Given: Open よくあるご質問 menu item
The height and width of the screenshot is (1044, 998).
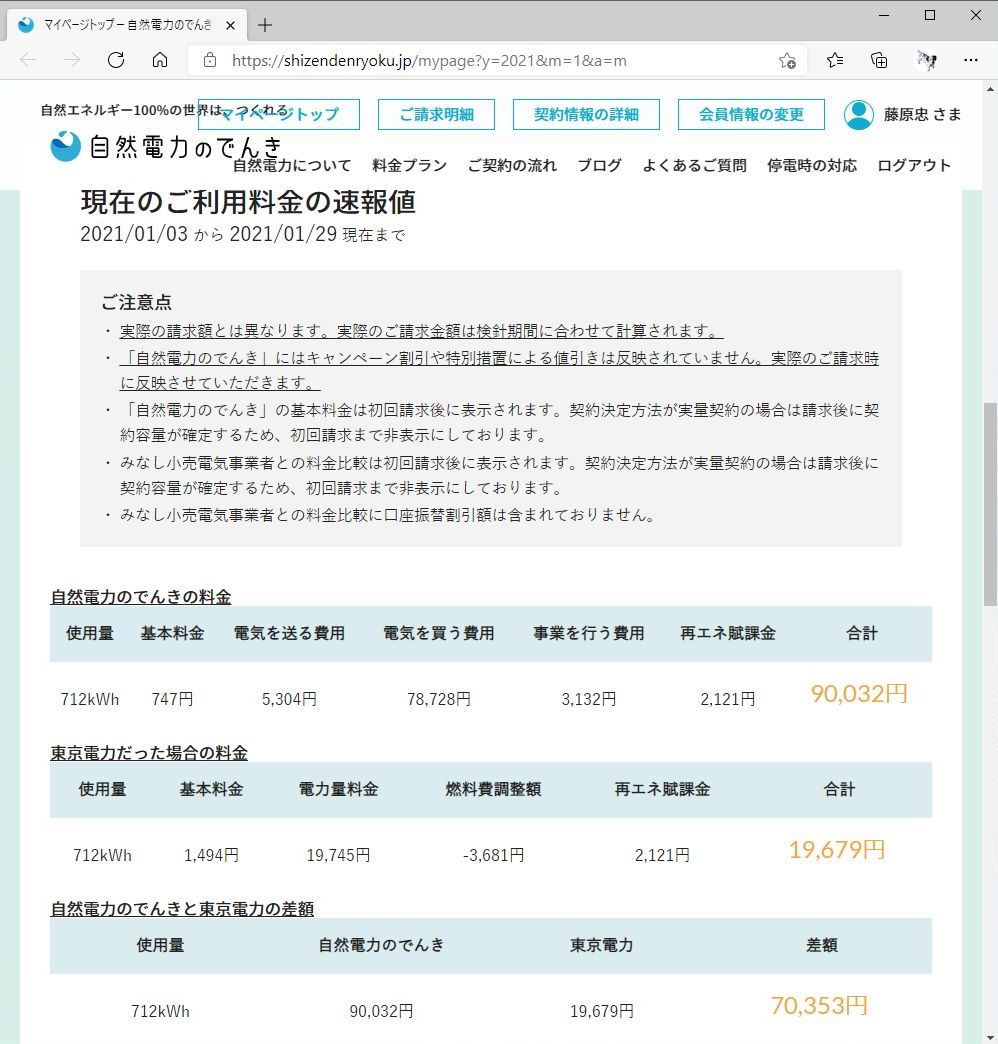Looking at the screenshot, I should pyautogui.click(x=694, y=165).
